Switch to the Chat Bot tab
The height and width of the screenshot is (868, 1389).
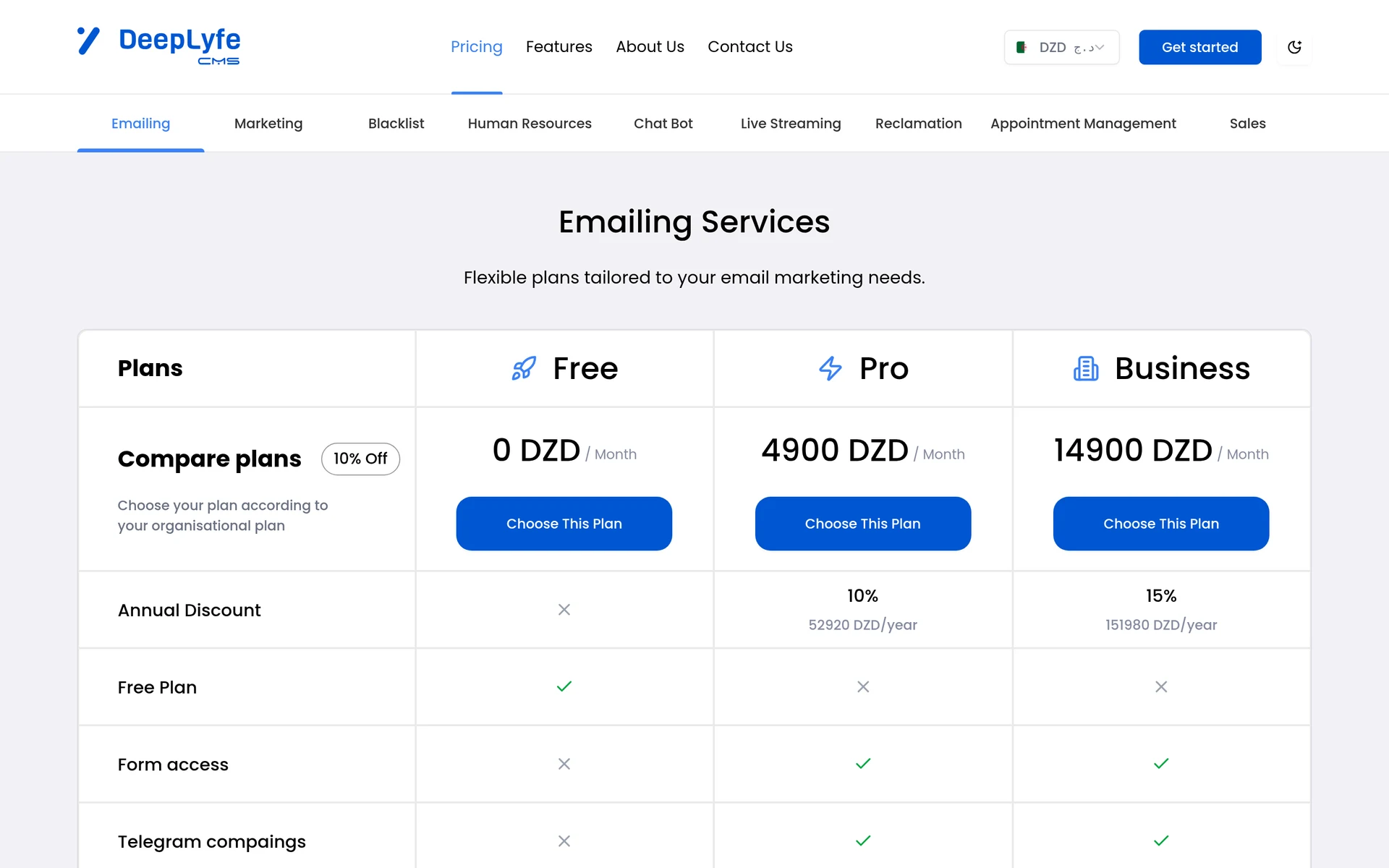663,124
